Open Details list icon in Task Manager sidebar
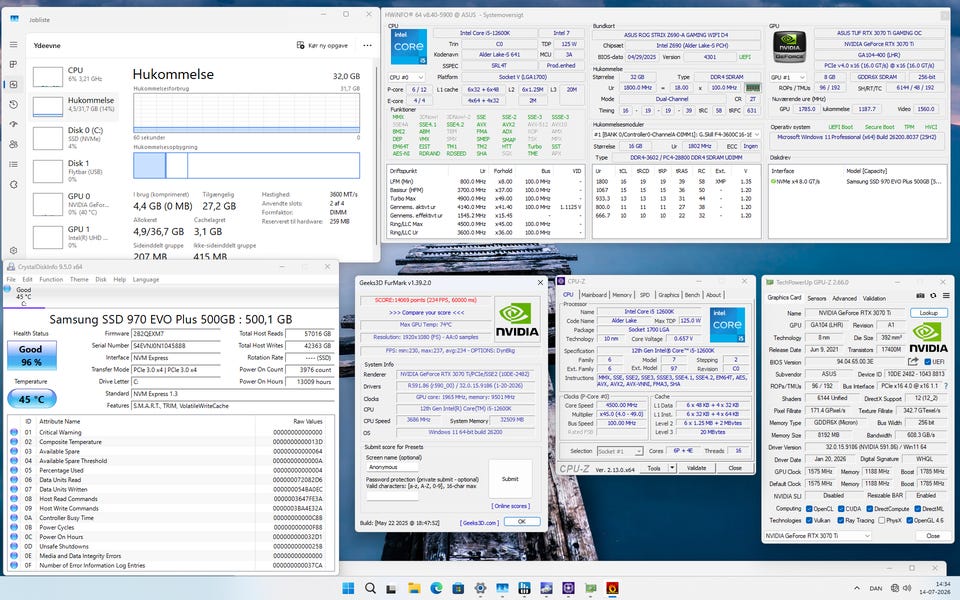Screen dimensions: 960x600 pos(13,164)
